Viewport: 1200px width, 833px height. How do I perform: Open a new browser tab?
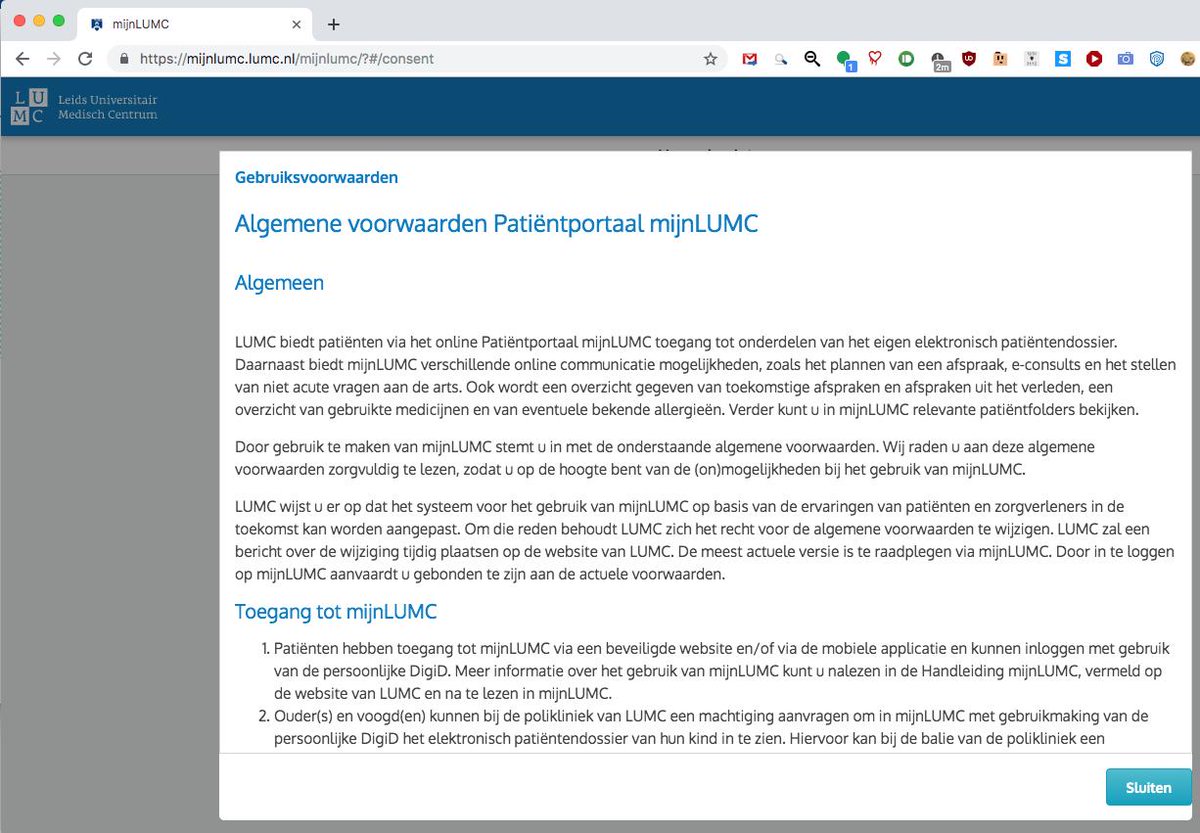click(x=334, y=24)
